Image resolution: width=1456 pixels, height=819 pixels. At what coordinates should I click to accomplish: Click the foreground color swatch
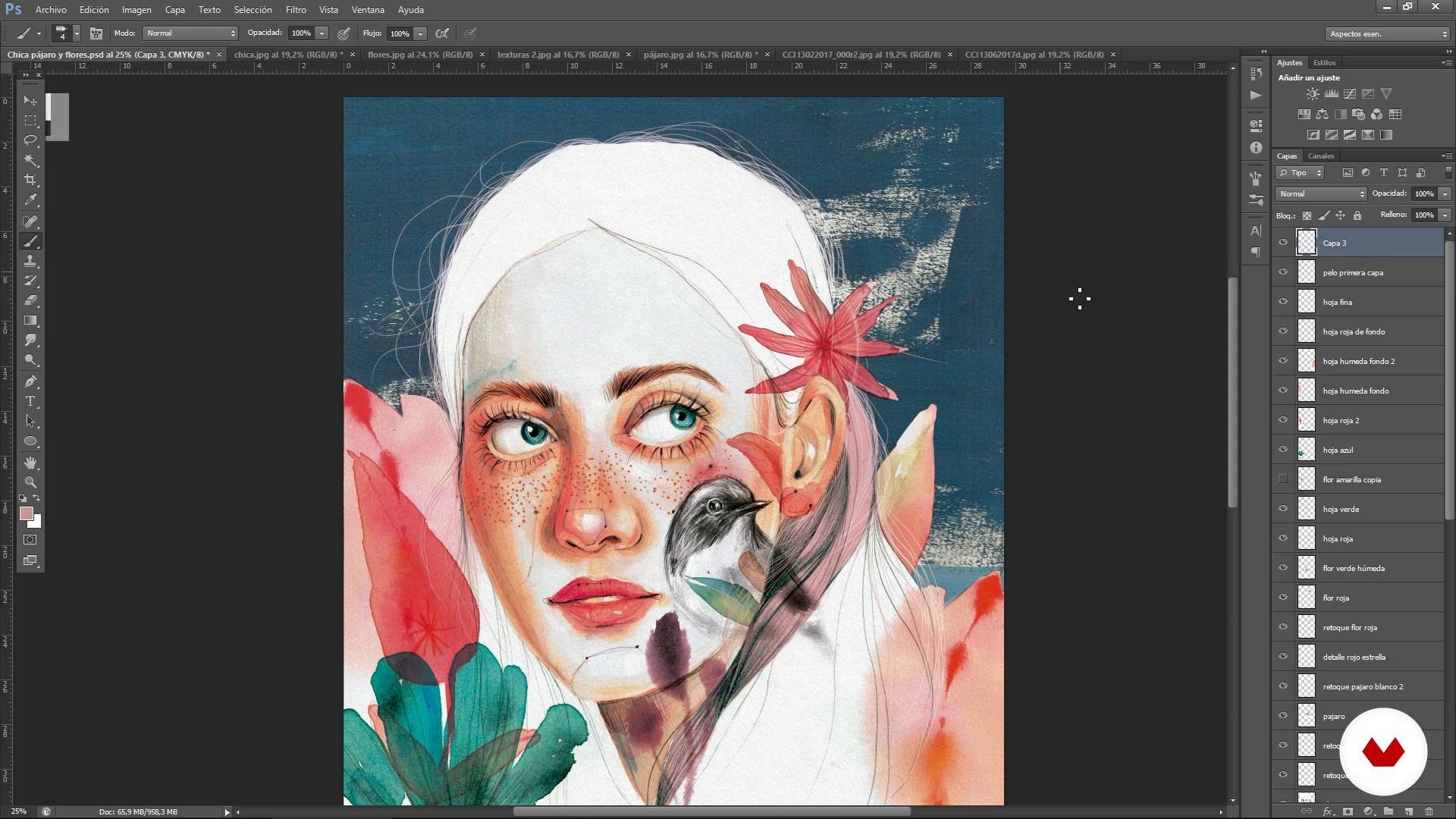[26, 513]
